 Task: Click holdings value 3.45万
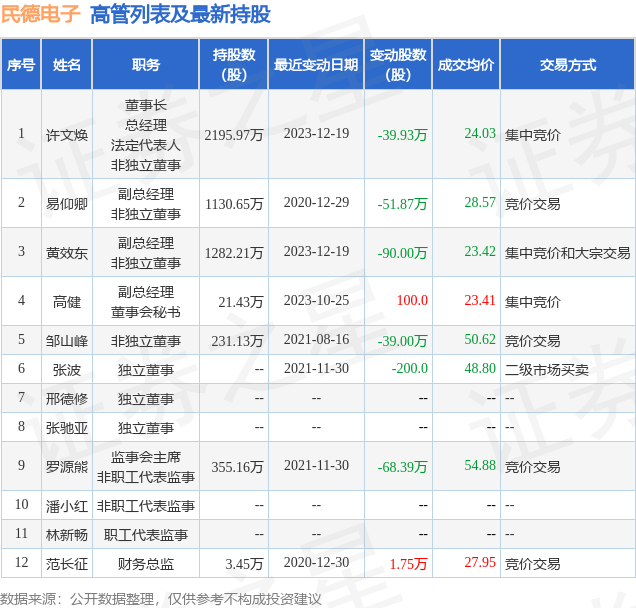pos(245,564)
